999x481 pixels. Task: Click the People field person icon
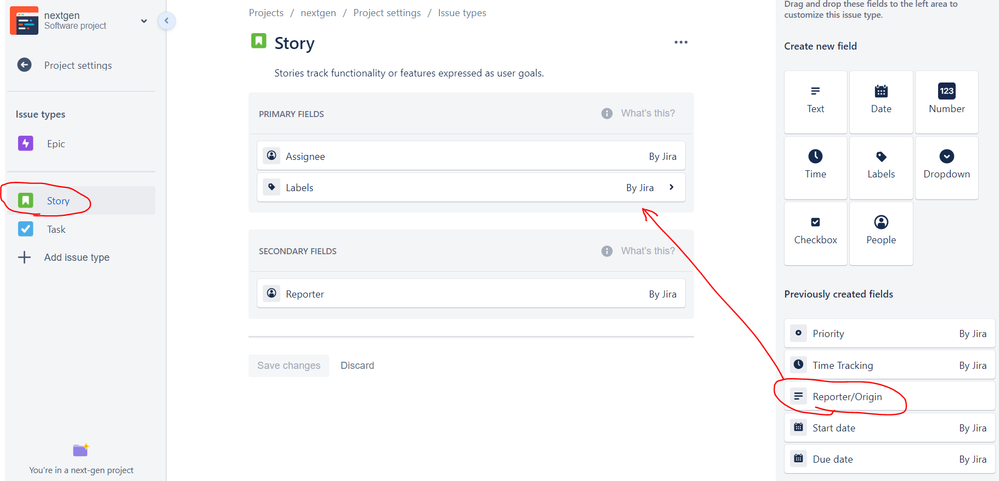tap(881, 222)
